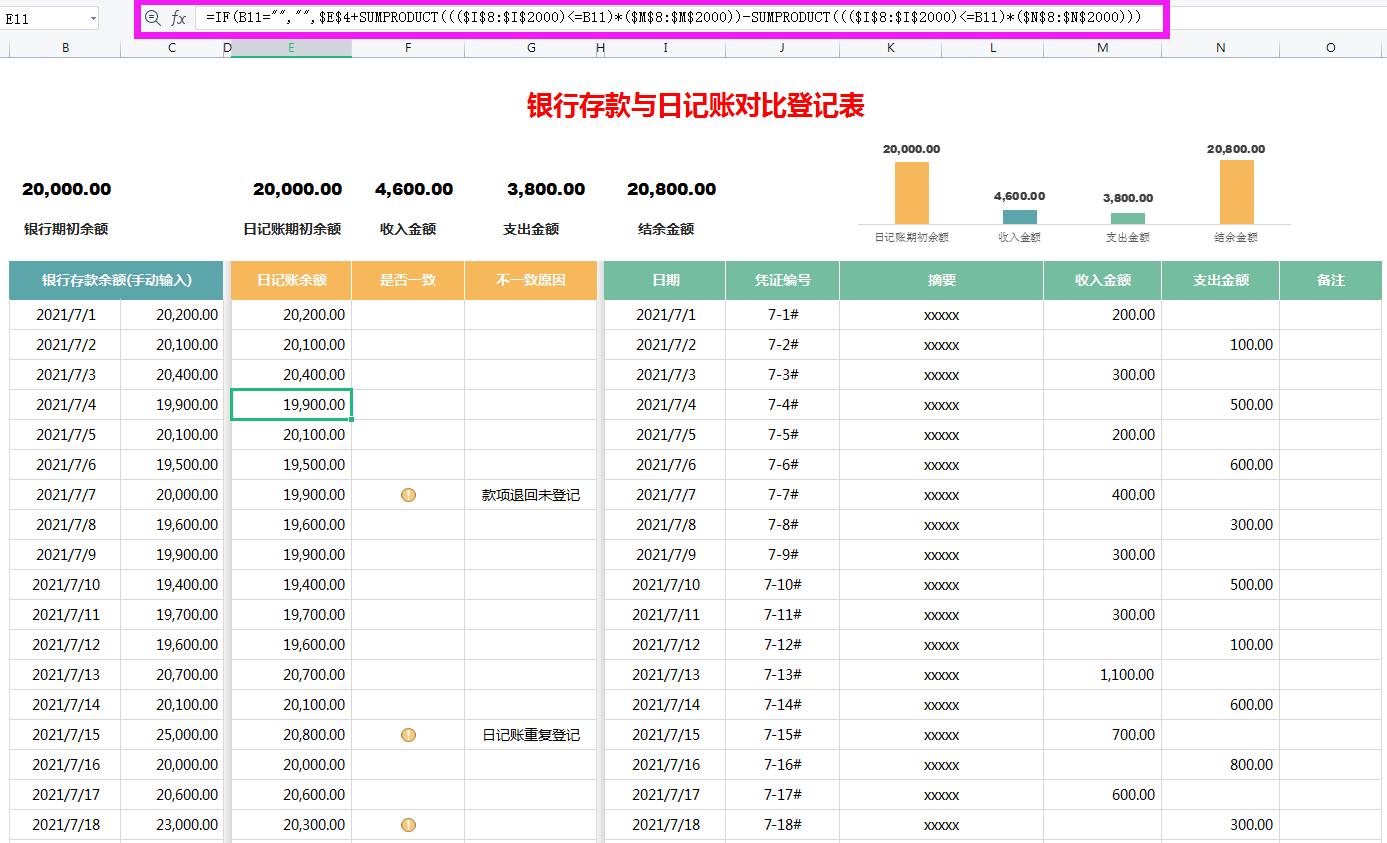Select the 银行期初余额 value 20,000.00
The width and height of the screenshot is (1387, 843).
pos(65,188)
